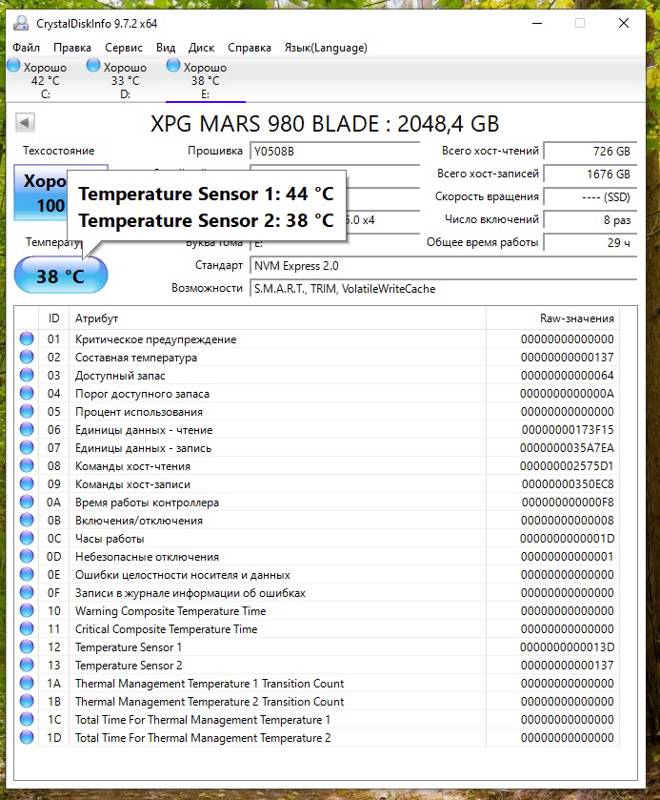Click status orb for attribute 01 row
Image resolution: width=660 pixels, height=800 pixels.
click(27, 339)
